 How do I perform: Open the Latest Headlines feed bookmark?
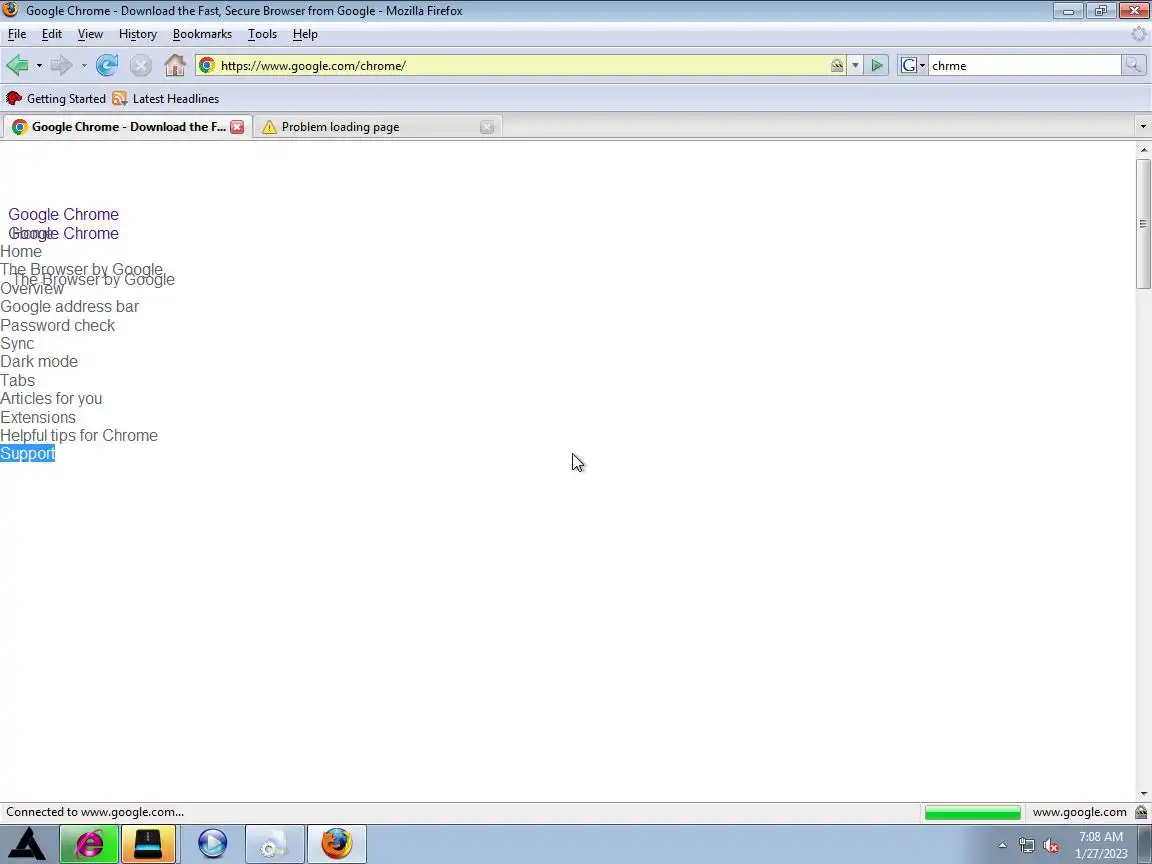[x=166, y=98]
